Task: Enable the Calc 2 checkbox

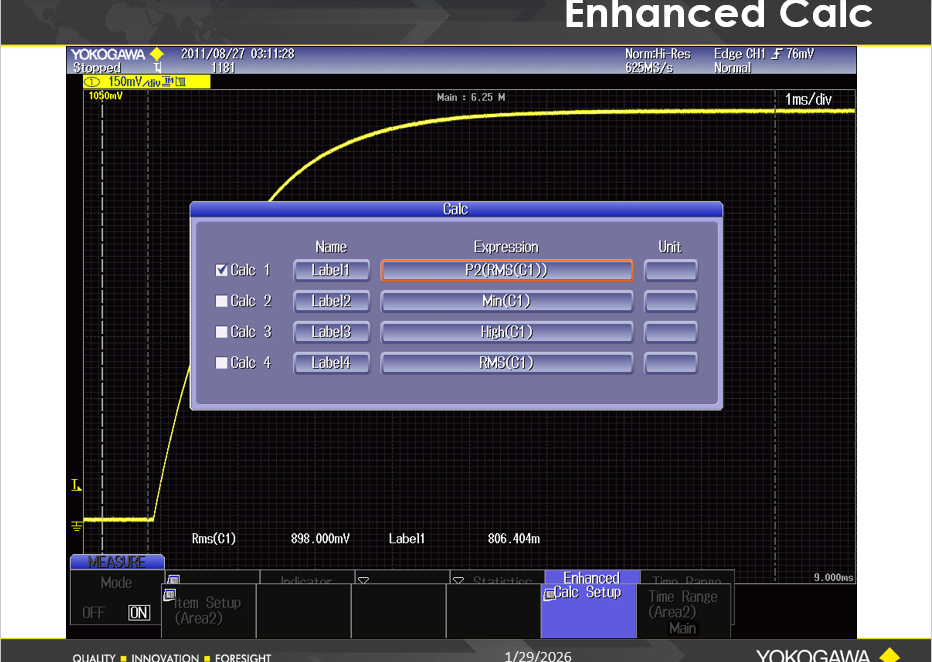Action: point(222,301)
